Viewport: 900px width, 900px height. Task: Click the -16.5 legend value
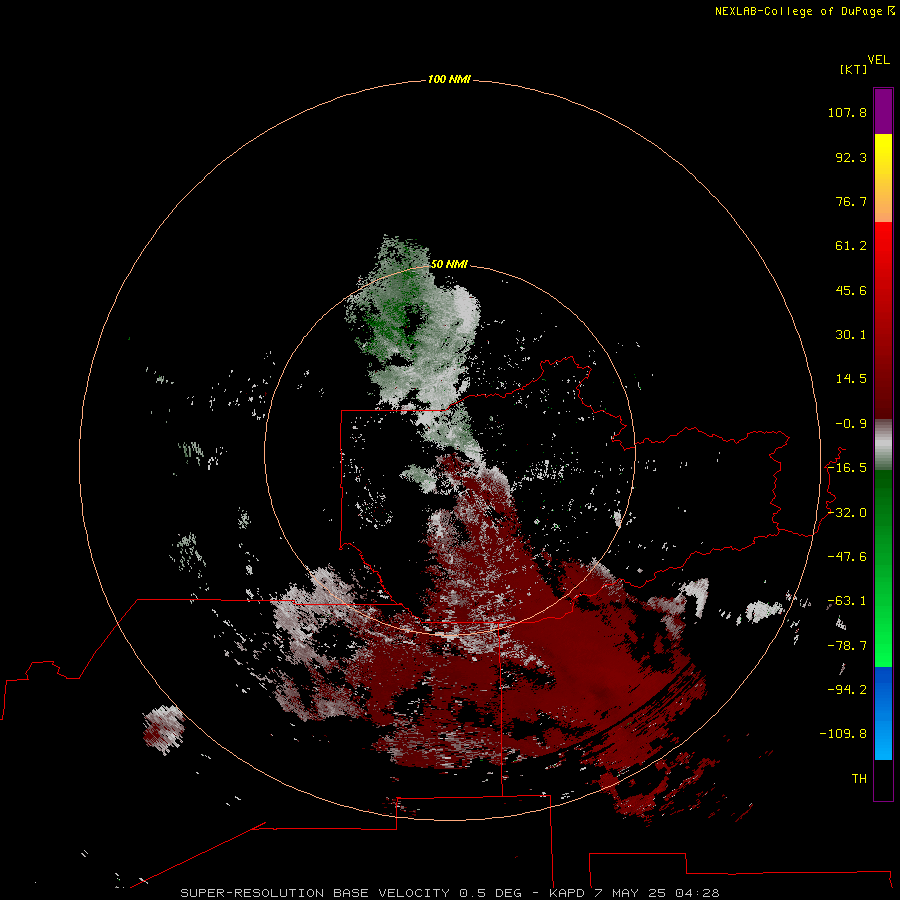click(847, 468)
